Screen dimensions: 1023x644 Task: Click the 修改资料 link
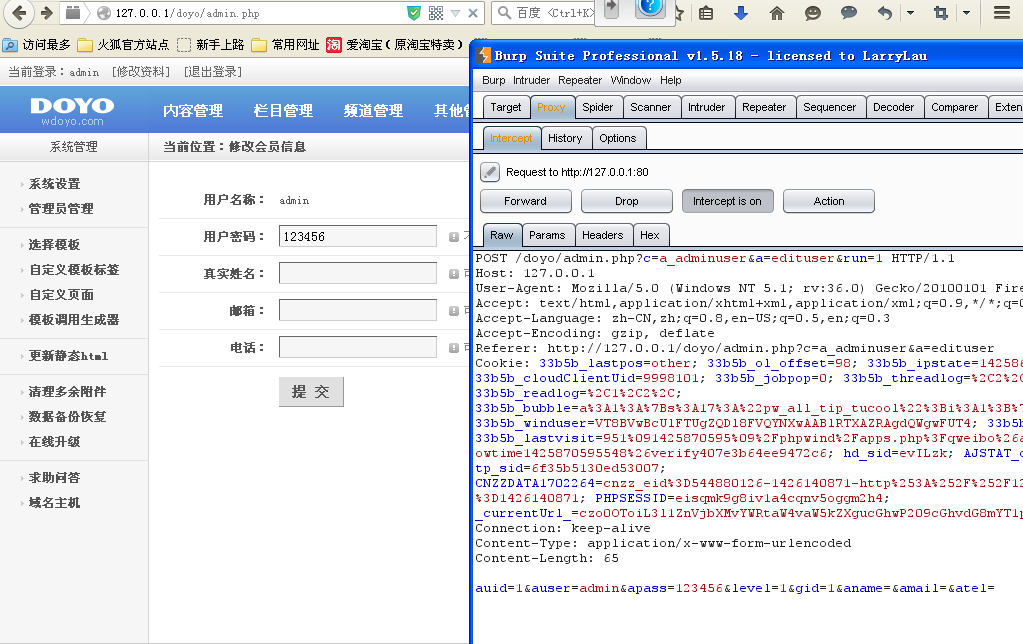[x=141, y=72]
